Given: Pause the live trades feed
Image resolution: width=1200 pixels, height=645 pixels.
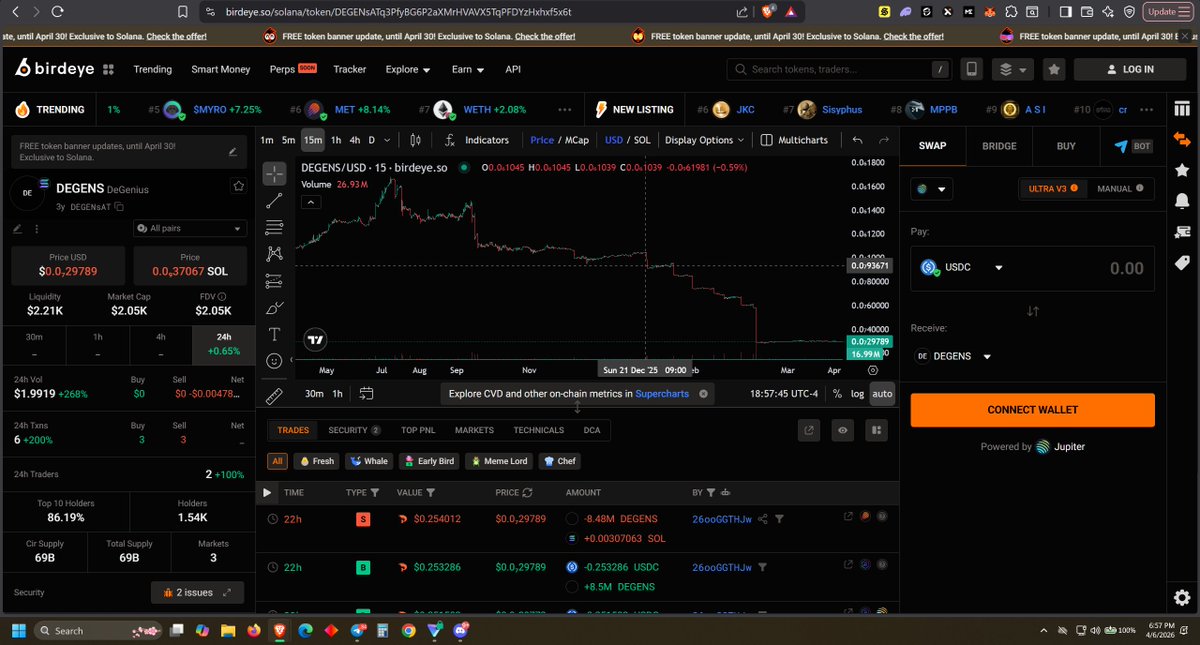Looking at the screenshot, I should (267, 493).
